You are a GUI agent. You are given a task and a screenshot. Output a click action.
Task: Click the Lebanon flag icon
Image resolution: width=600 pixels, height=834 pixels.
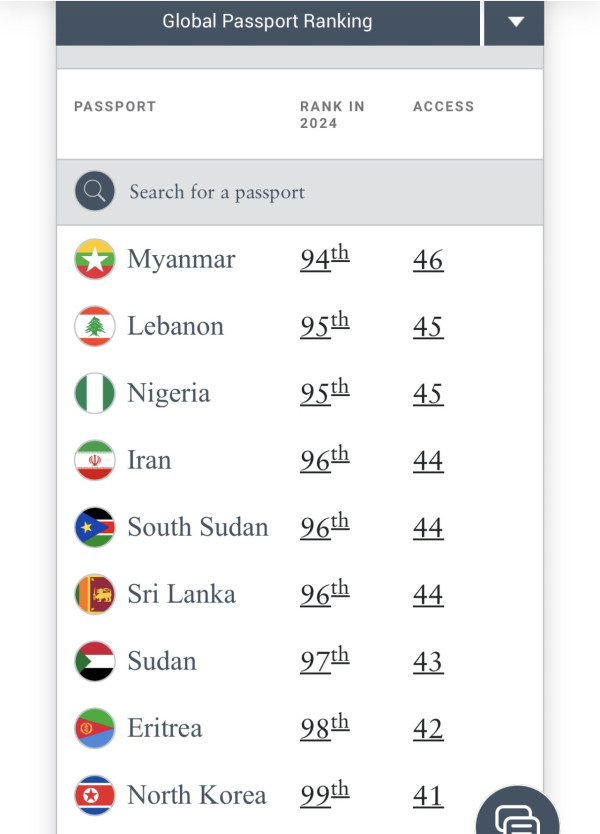(x=95, y=327)
